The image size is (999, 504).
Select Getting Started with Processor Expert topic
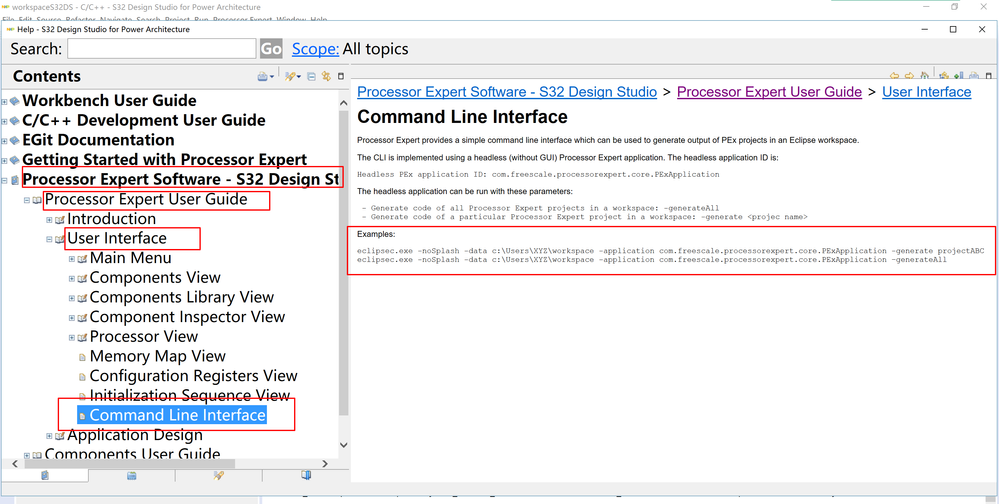[164, 160]
